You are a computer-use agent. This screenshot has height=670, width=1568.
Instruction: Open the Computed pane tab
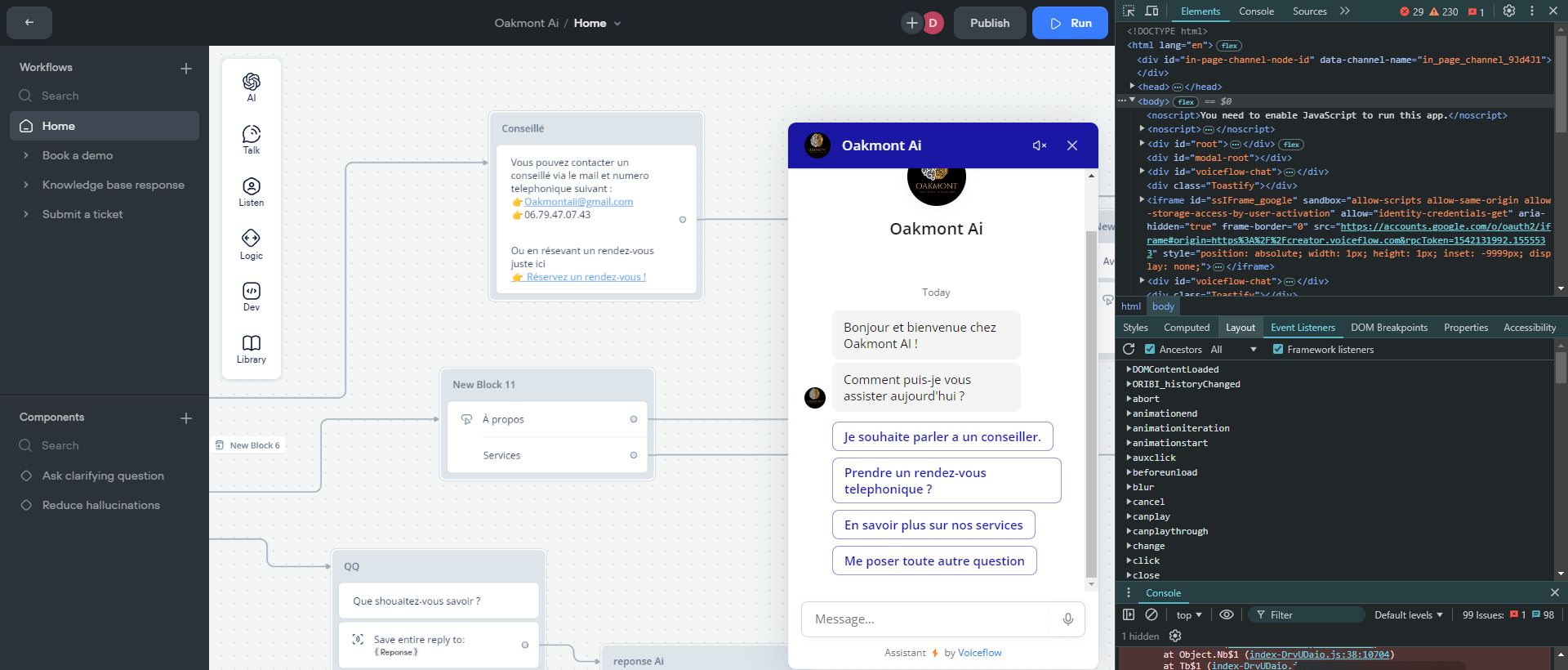click(1187, 328)
